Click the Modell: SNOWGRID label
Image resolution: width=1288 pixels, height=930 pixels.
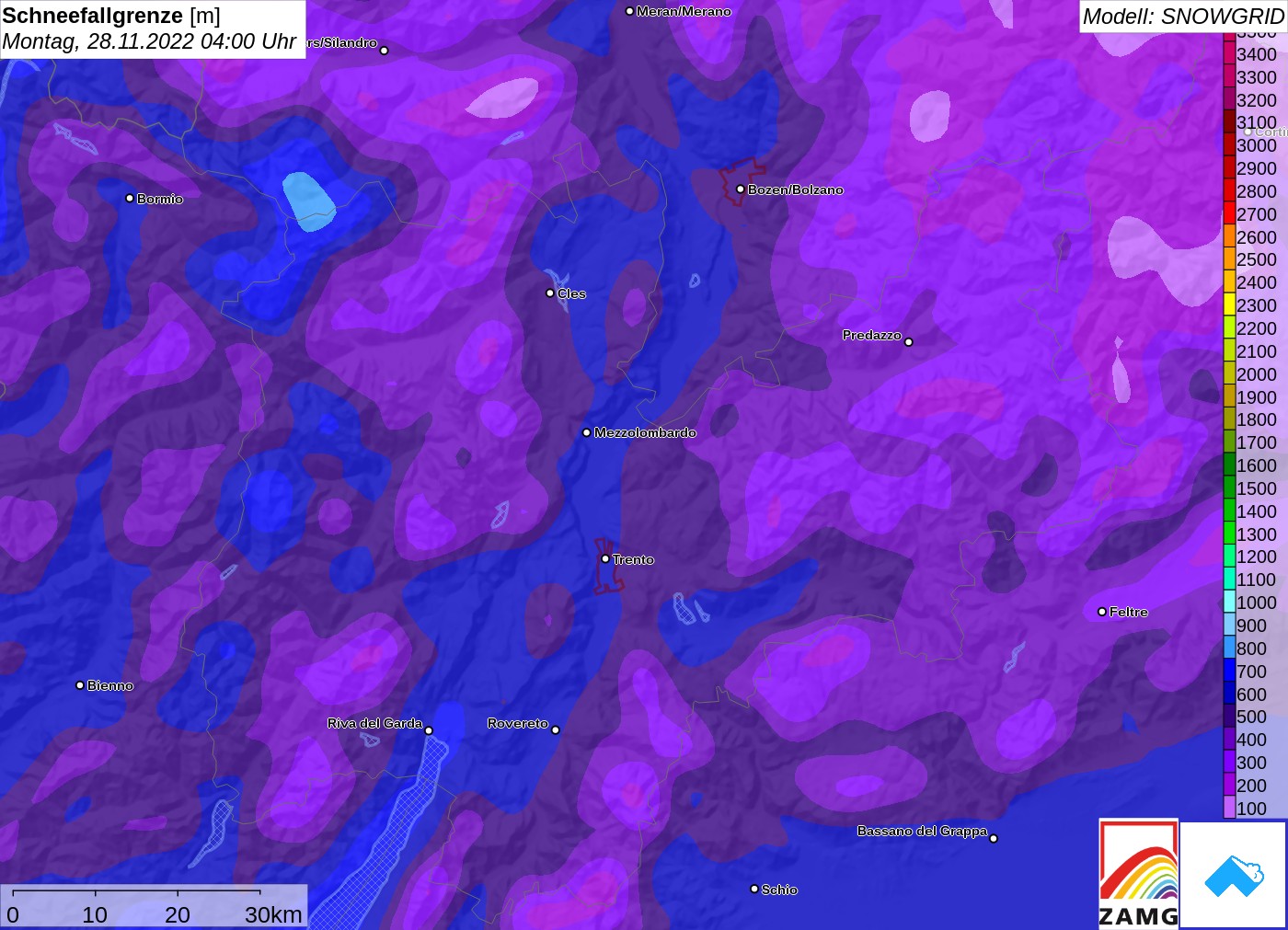1183,17
